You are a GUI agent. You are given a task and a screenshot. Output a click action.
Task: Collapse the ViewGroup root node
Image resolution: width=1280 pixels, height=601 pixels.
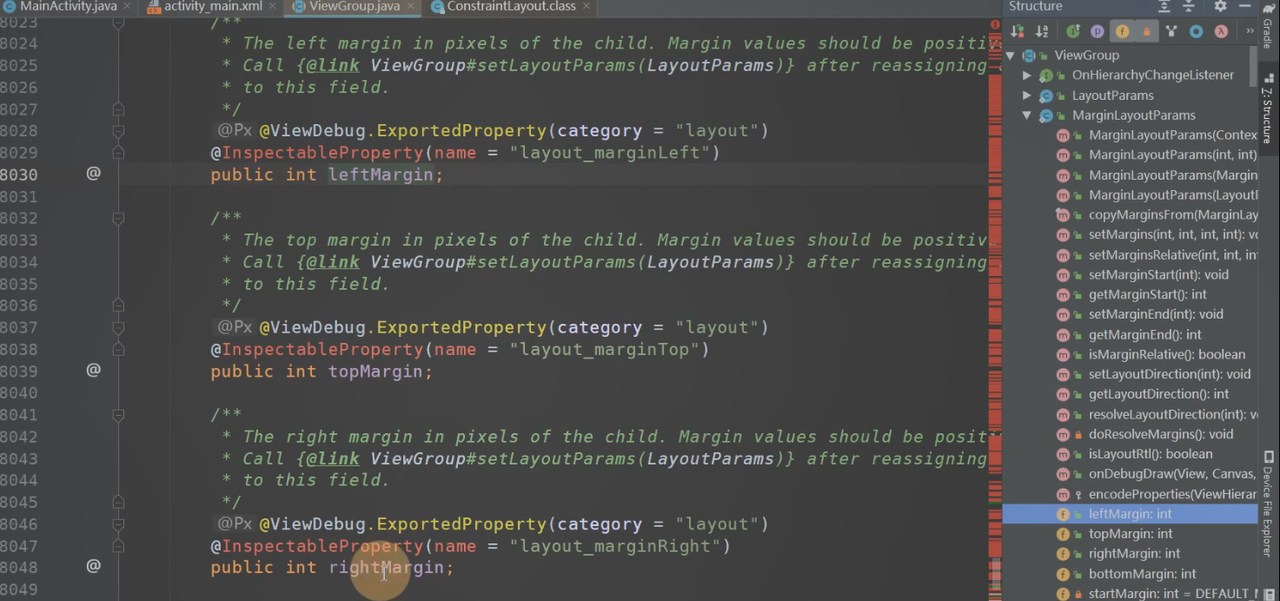1011,55
